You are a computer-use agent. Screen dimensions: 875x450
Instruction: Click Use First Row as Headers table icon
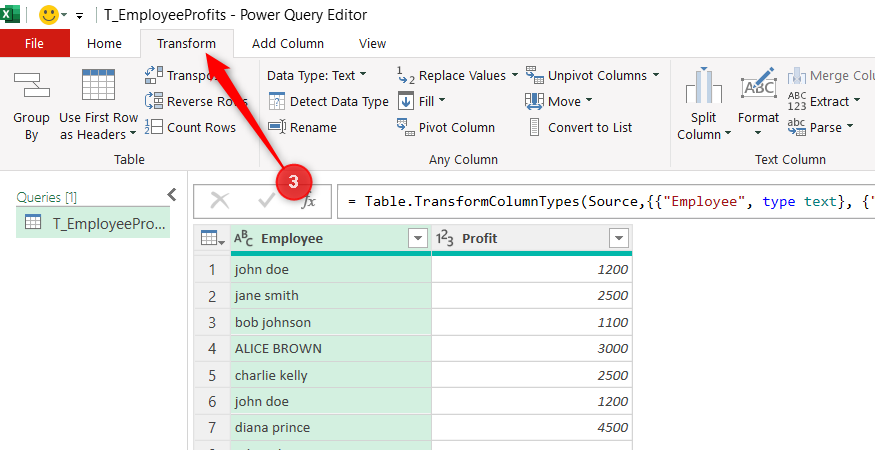pos(98,85)
